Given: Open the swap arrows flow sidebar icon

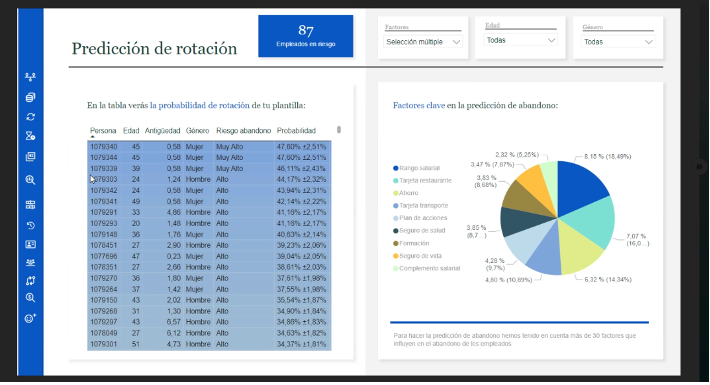Looking at the screenshot, I should point(30,281).
